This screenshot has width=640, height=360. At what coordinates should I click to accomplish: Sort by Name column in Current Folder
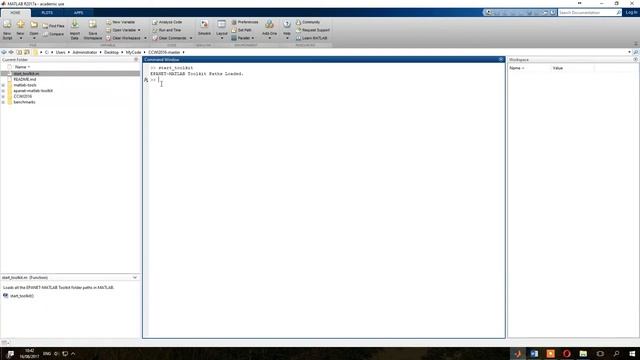coord(22,67)
